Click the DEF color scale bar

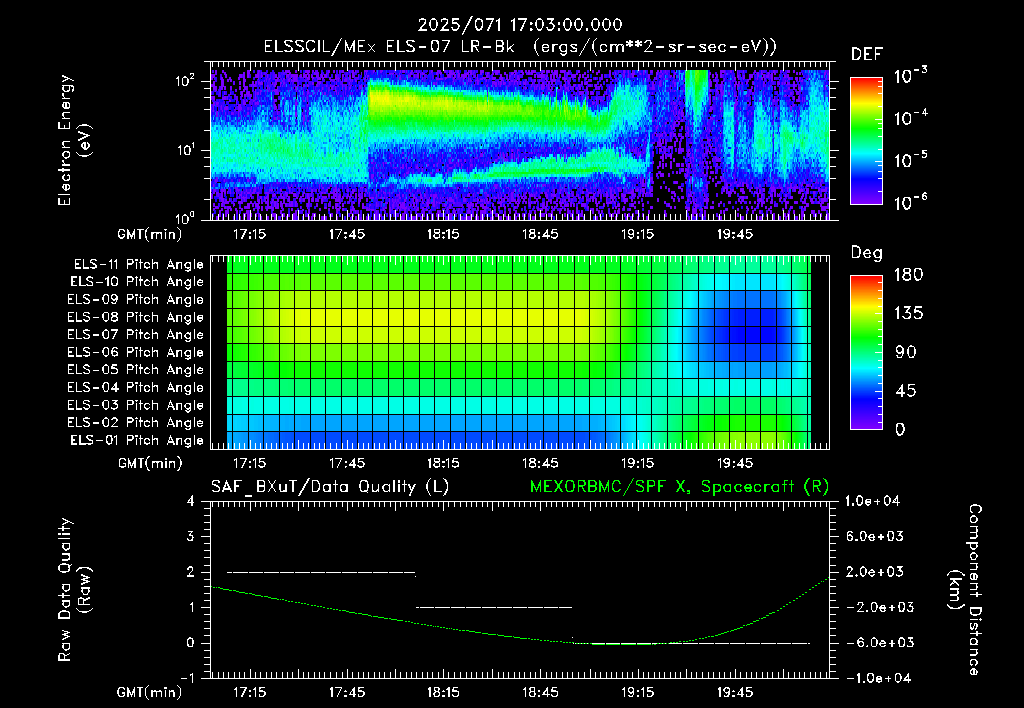click(866, 140)
